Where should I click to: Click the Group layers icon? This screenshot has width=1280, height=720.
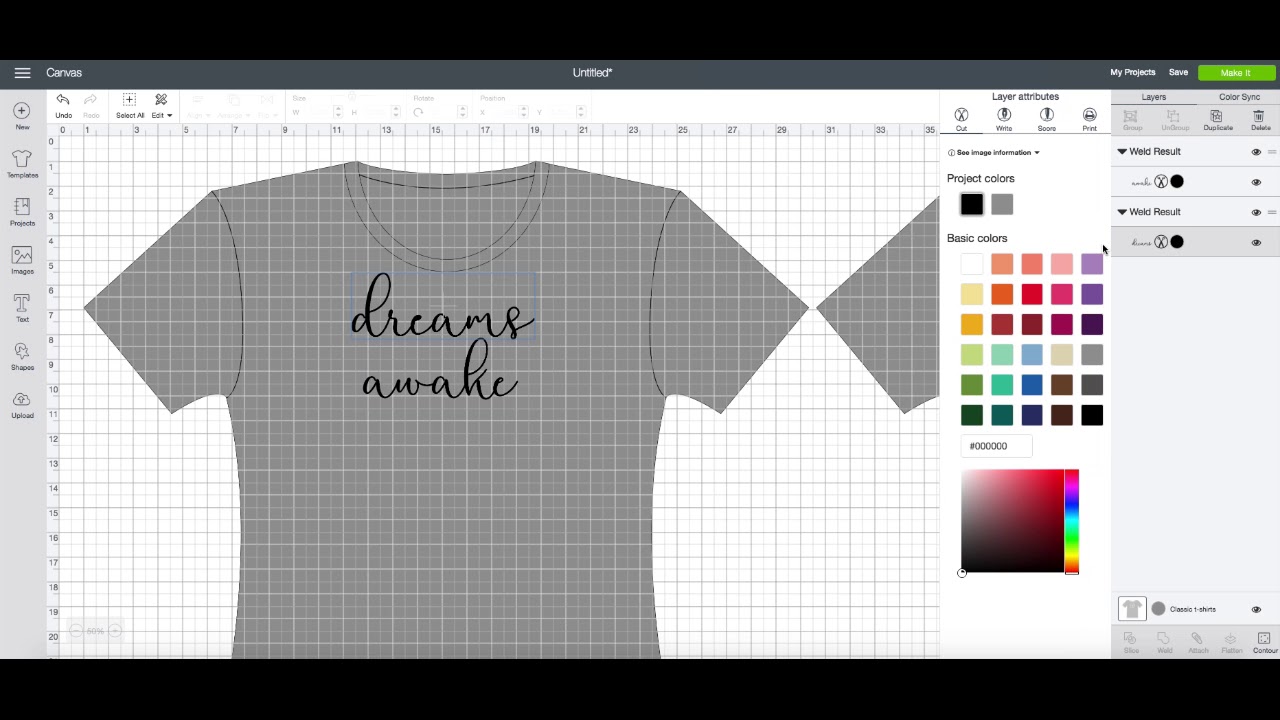(1132, 120)
